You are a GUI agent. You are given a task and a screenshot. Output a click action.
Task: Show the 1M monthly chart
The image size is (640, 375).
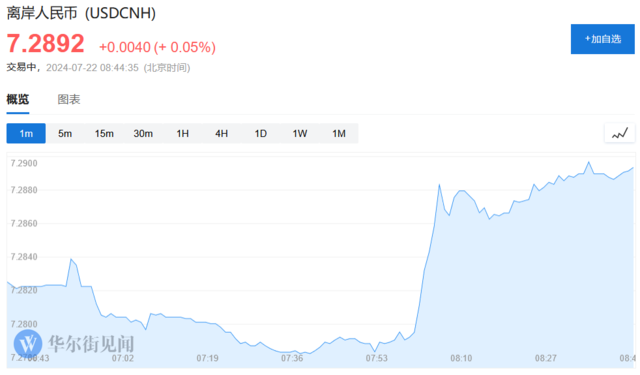(339, 133)
